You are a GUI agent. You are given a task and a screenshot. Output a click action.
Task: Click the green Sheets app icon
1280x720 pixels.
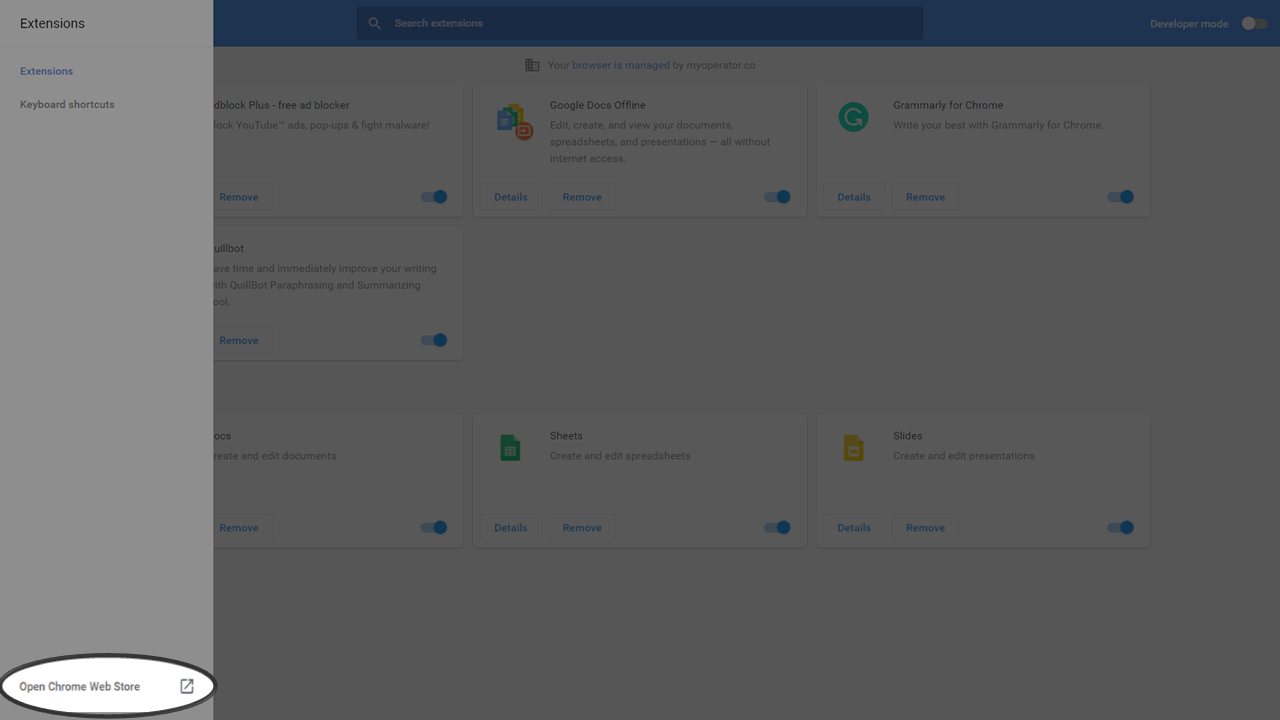[510, 448]
